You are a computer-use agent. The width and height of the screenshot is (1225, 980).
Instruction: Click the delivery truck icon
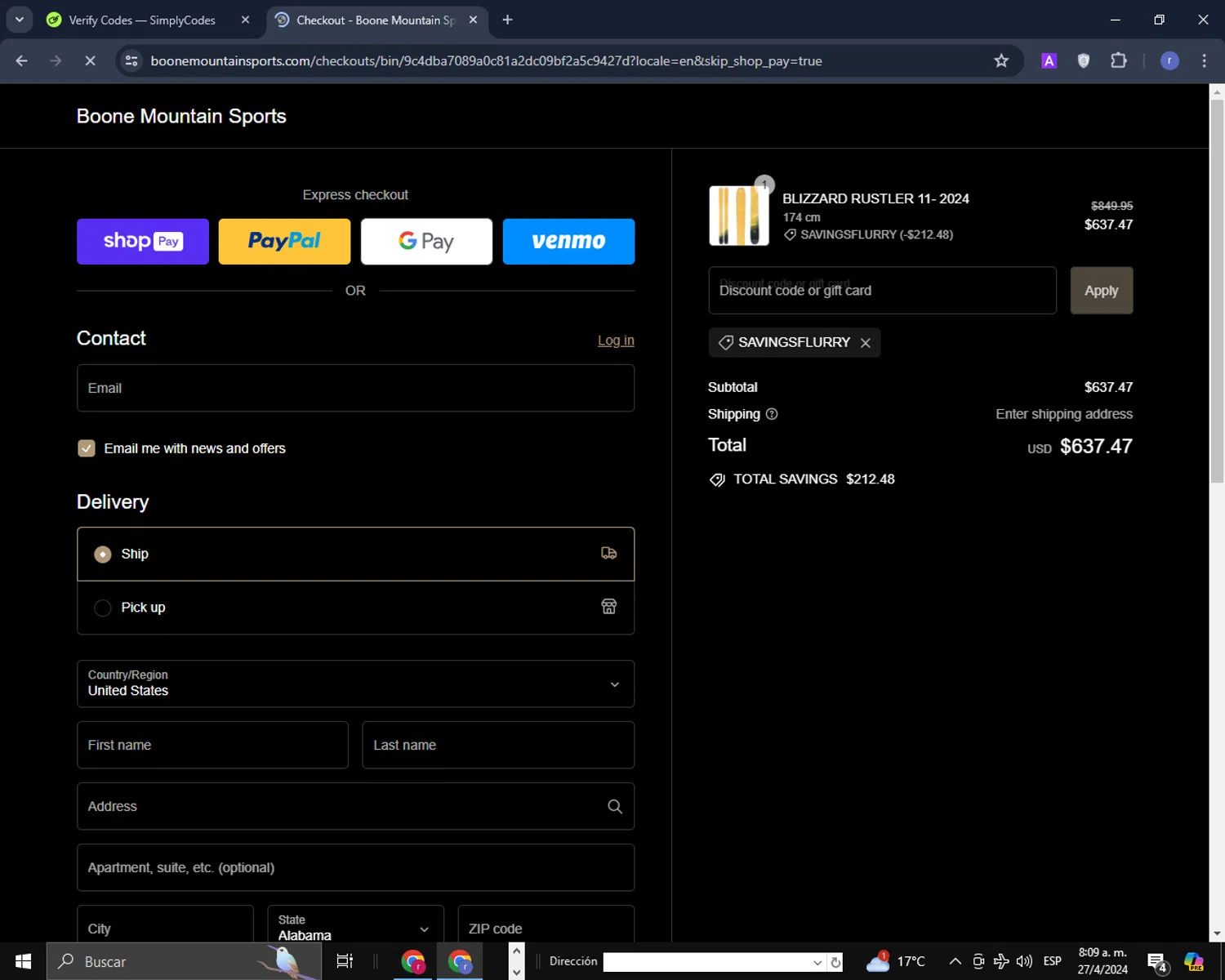coord(608,554)
